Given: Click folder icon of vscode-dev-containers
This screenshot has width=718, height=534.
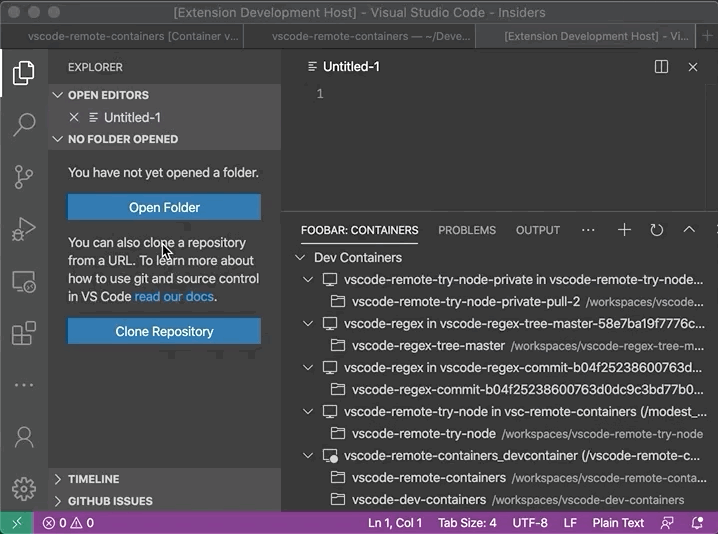Looking at the screenshot, I should click(337, 499).
